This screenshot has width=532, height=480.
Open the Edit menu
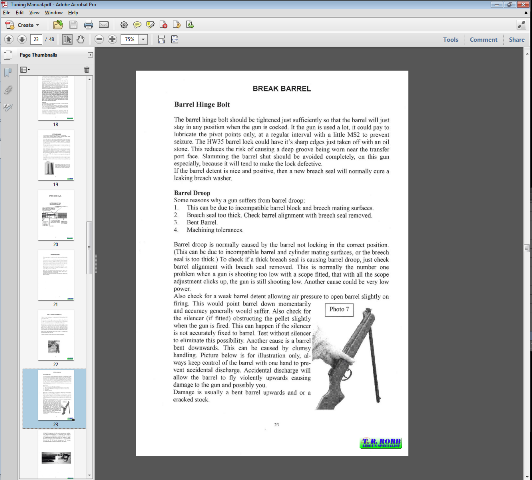click(19, 13)
